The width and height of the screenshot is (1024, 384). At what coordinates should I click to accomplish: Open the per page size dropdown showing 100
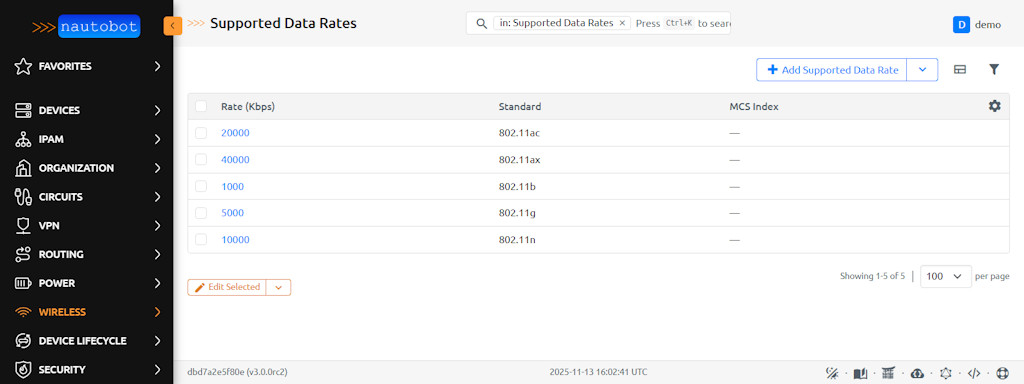[x=946, y=276]
